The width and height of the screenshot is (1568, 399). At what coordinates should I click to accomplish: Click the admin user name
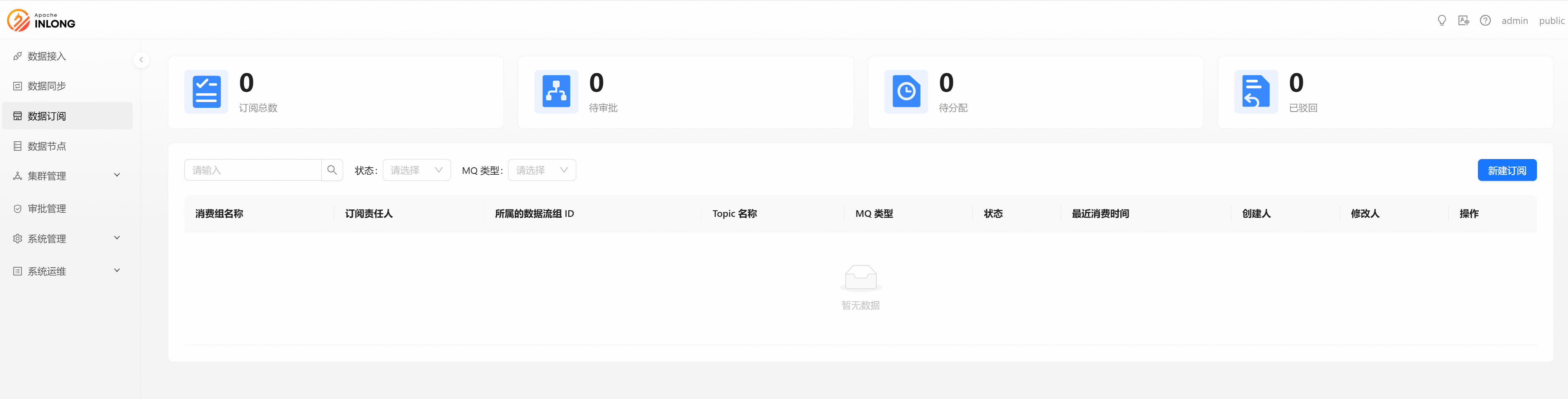(x=1514, y=21)
